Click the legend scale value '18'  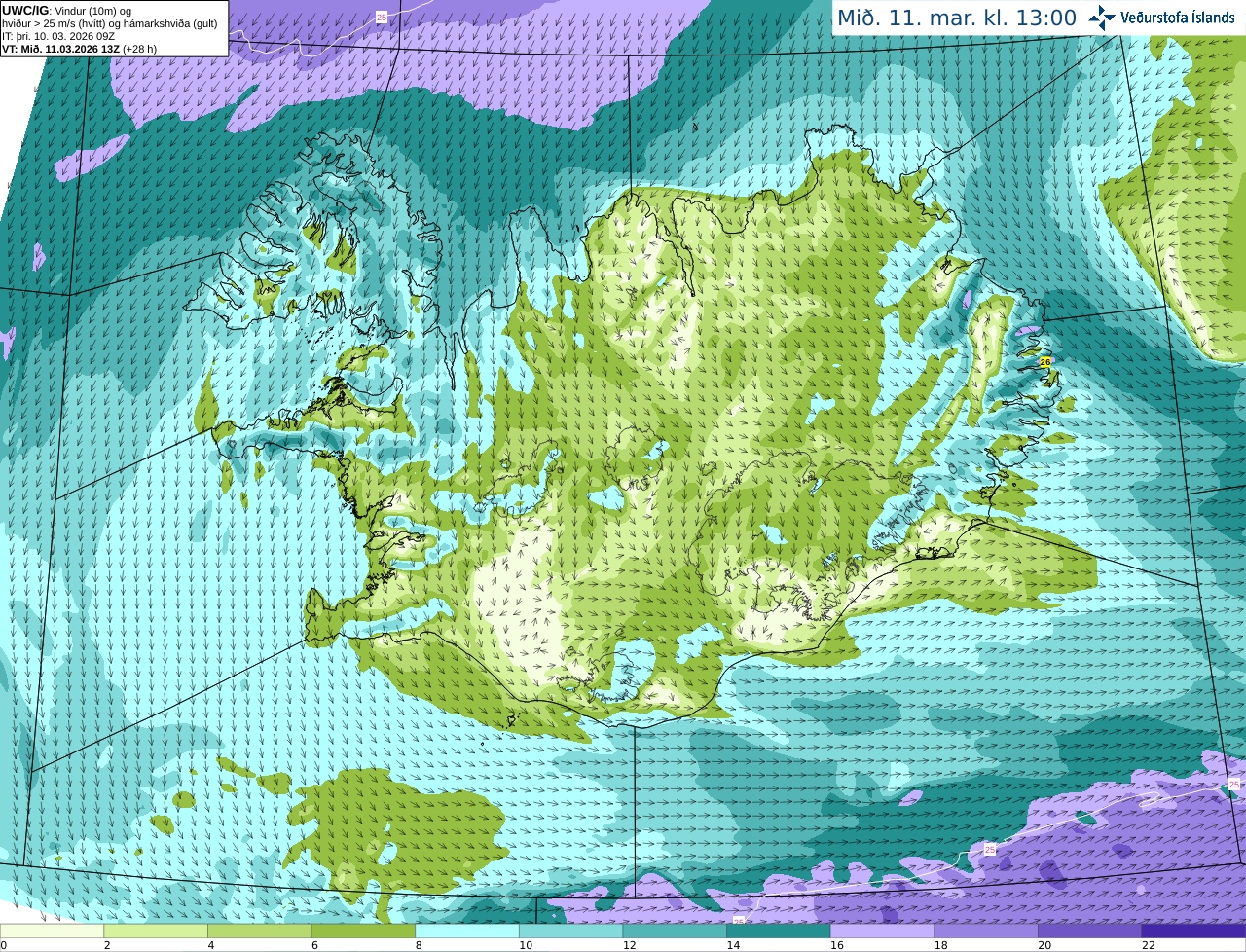[941, 945]
